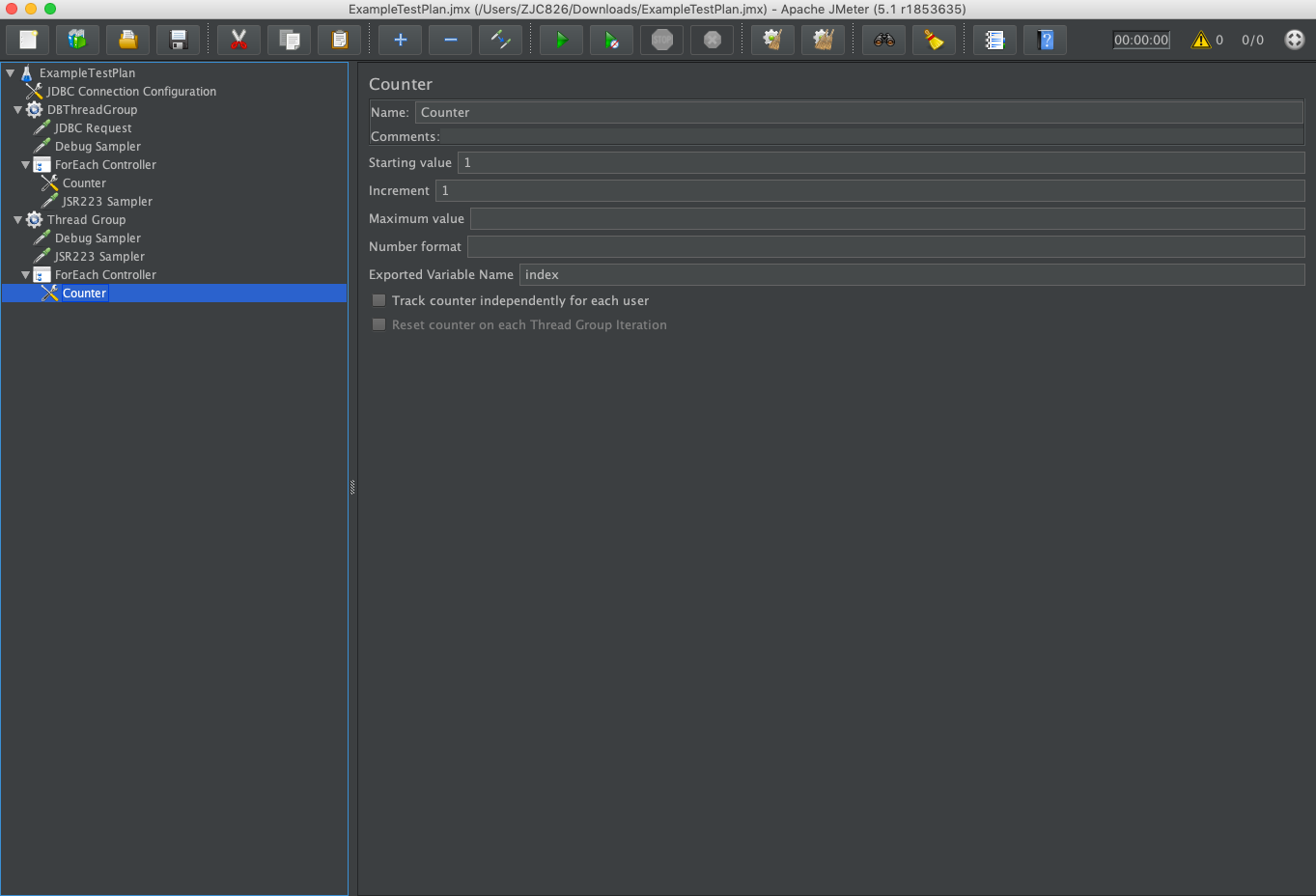Collapse the ExampleTestPlan root node arrow
Viewport: 1316px width, 896px height.
click(x=11, y=72)
